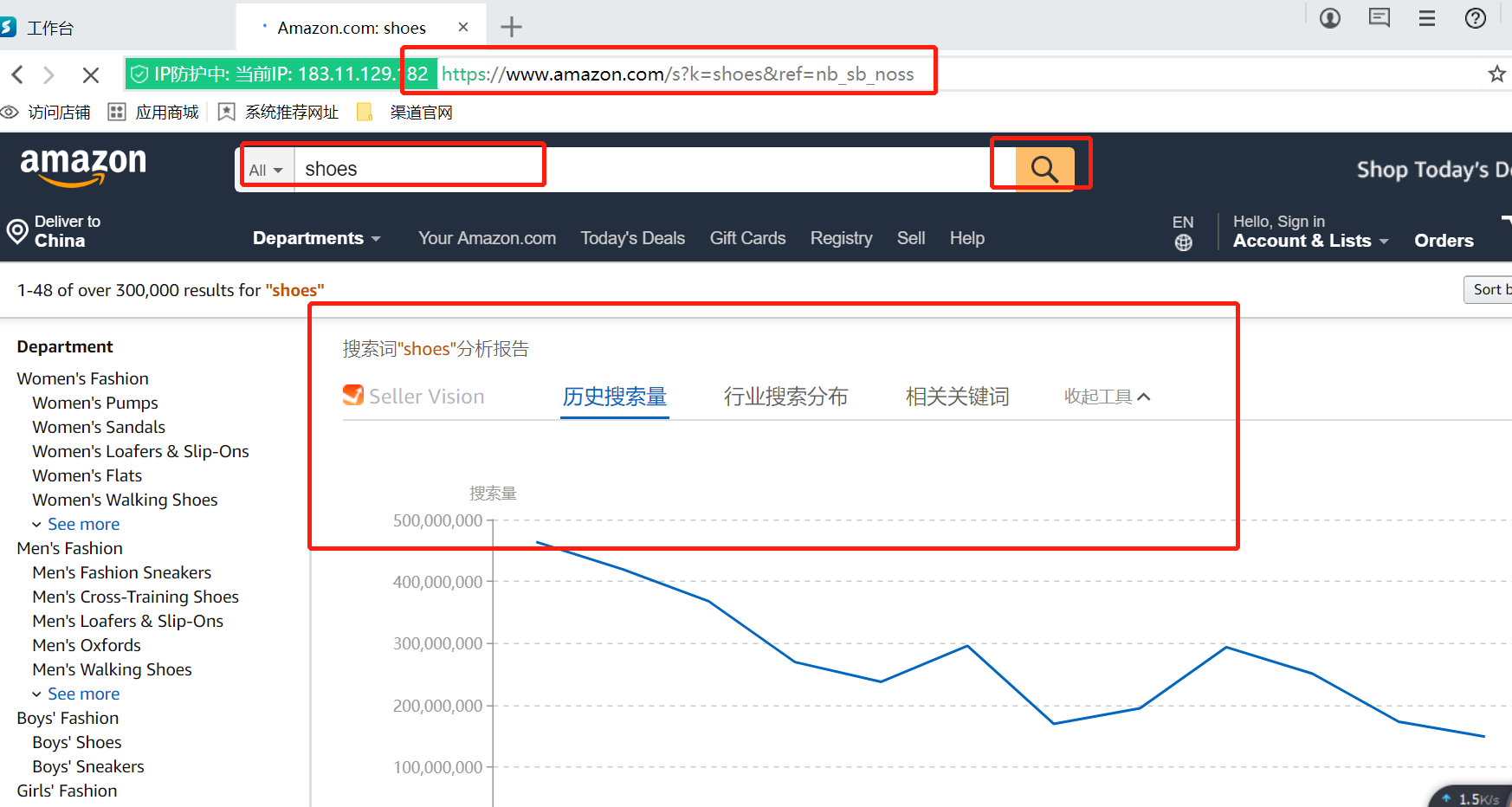Open new tab with plus icon
The image size is (1512, 807).
click(512, 27)
